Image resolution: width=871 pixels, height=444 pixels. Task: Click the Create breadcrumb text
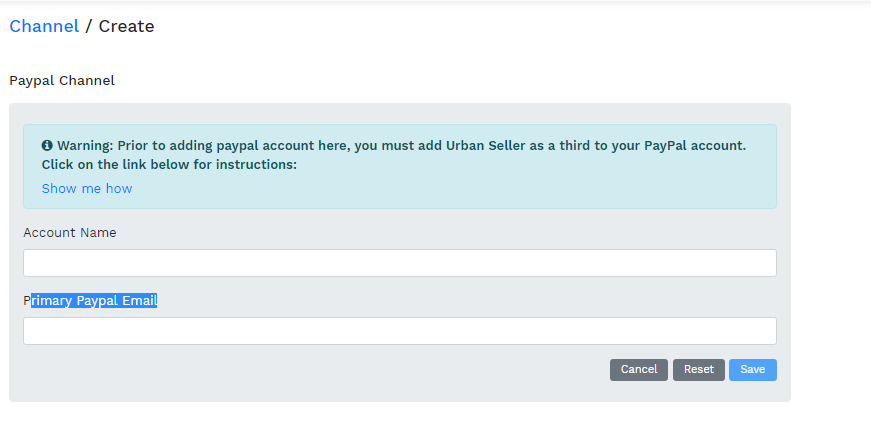(126, 26)
